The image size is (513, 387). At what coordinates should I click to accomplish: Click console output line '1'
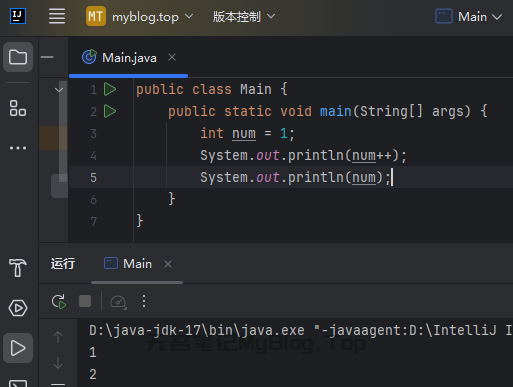pyautogui.click(x=93, y=352)
